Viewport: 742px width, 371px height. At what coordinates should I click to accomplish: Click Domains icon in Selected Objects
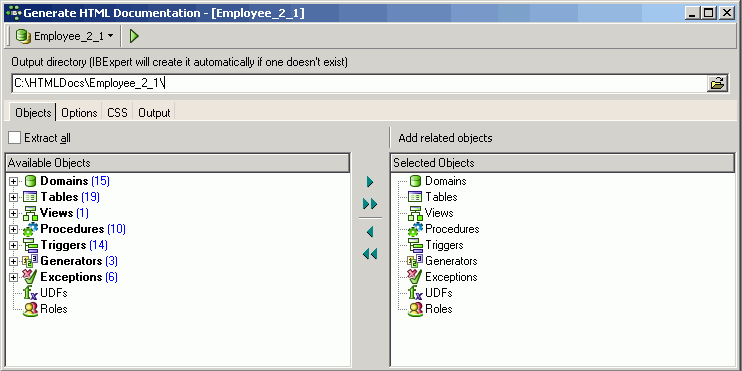[415, 181]
